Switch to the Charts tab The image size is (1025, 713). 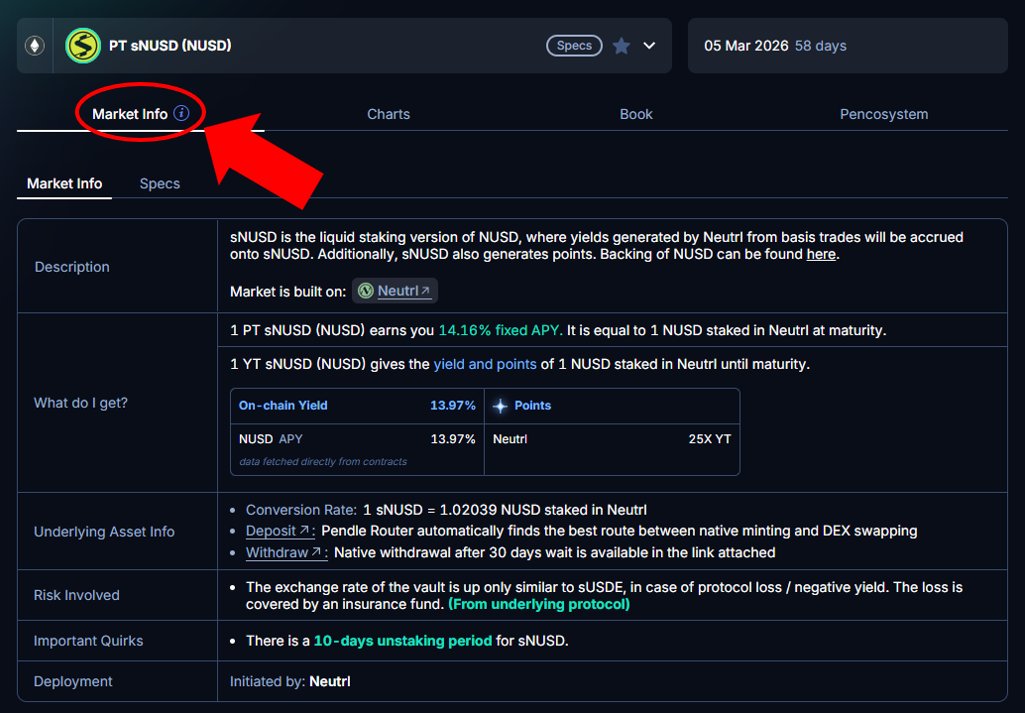tap(388, 114)
